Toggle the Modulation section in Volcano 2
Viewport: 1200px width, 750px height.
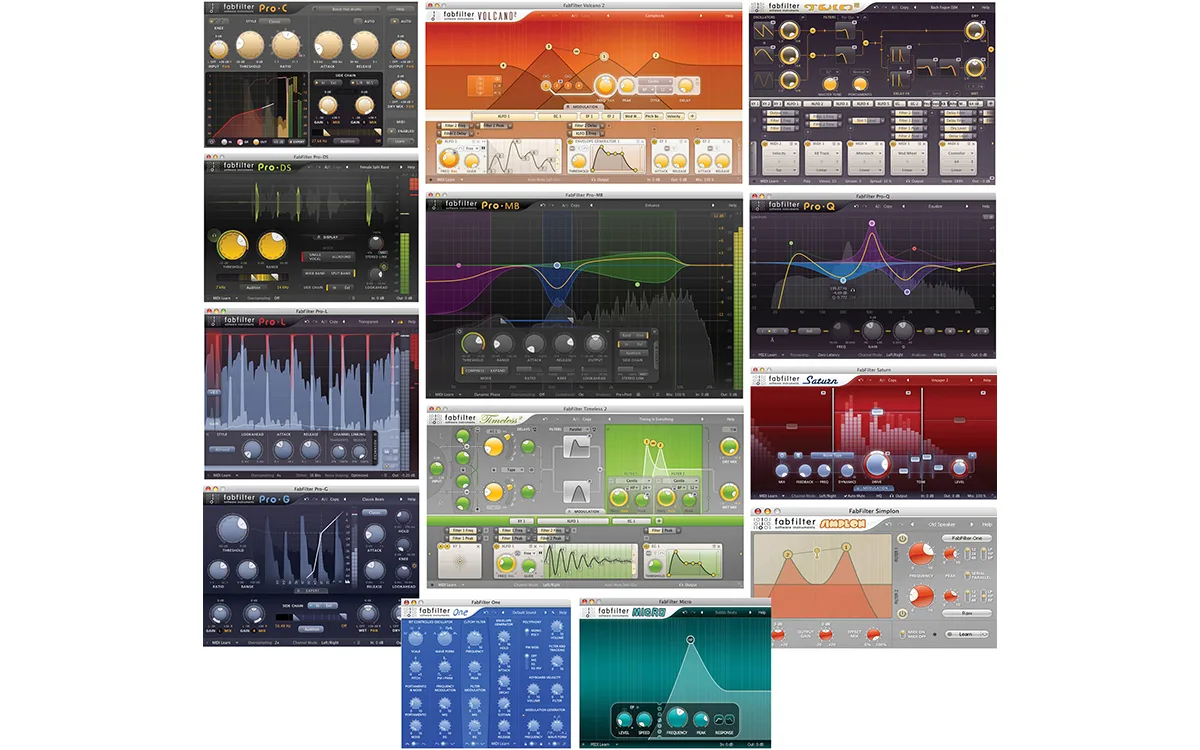click(x=582, y=106)
